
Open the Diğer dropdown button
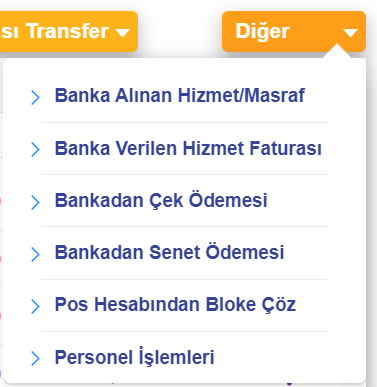pos(294,31)
